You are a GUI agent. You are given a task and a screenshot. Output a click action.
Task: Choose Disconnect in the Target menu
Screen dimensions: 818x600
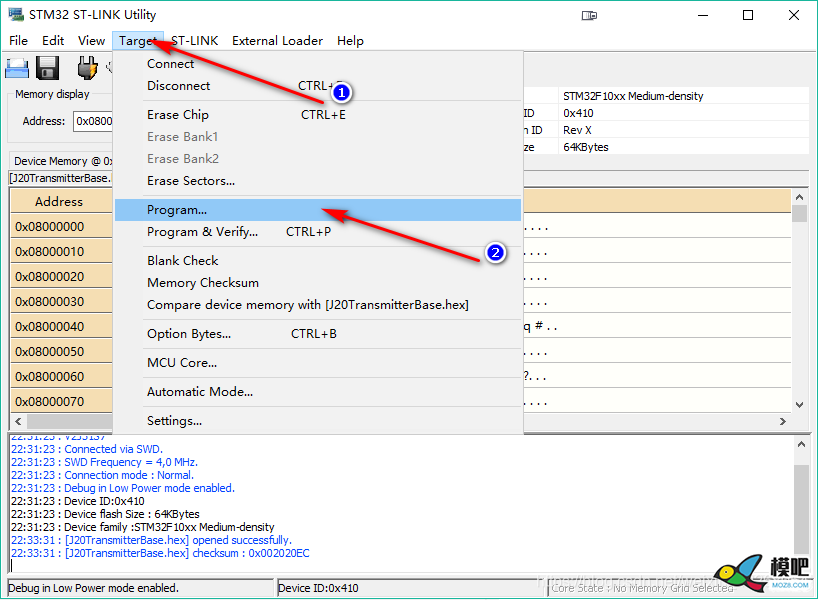[318, 86]
